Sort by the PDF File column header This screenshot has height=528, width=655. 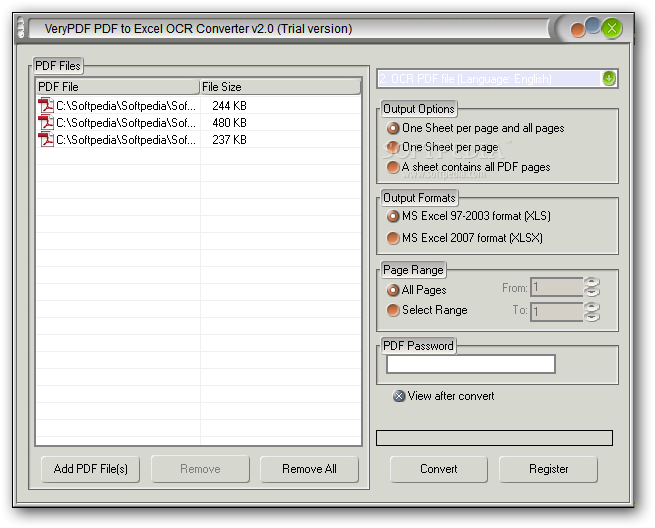(x=117, y=87)
